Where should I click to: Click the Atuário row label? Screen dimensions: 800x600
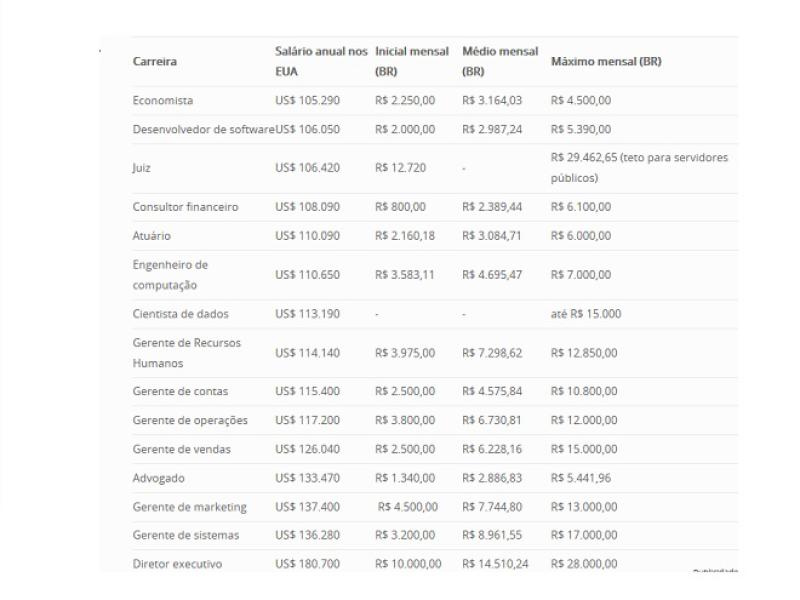pyautogui.click(x=152, y=236)
